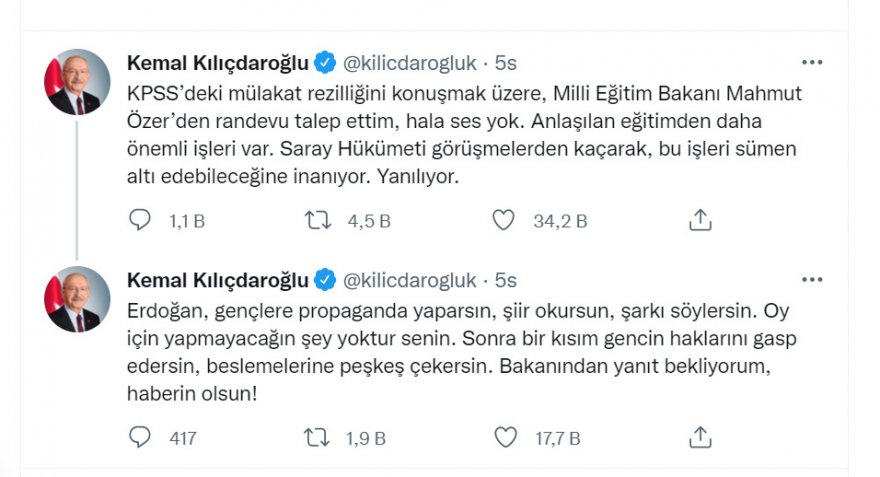The width and height of the screenshot is (880, 477).
Task: Share the first tweet about Mahmut Özer
Action: pyautogui.click(x=701, y=220)
